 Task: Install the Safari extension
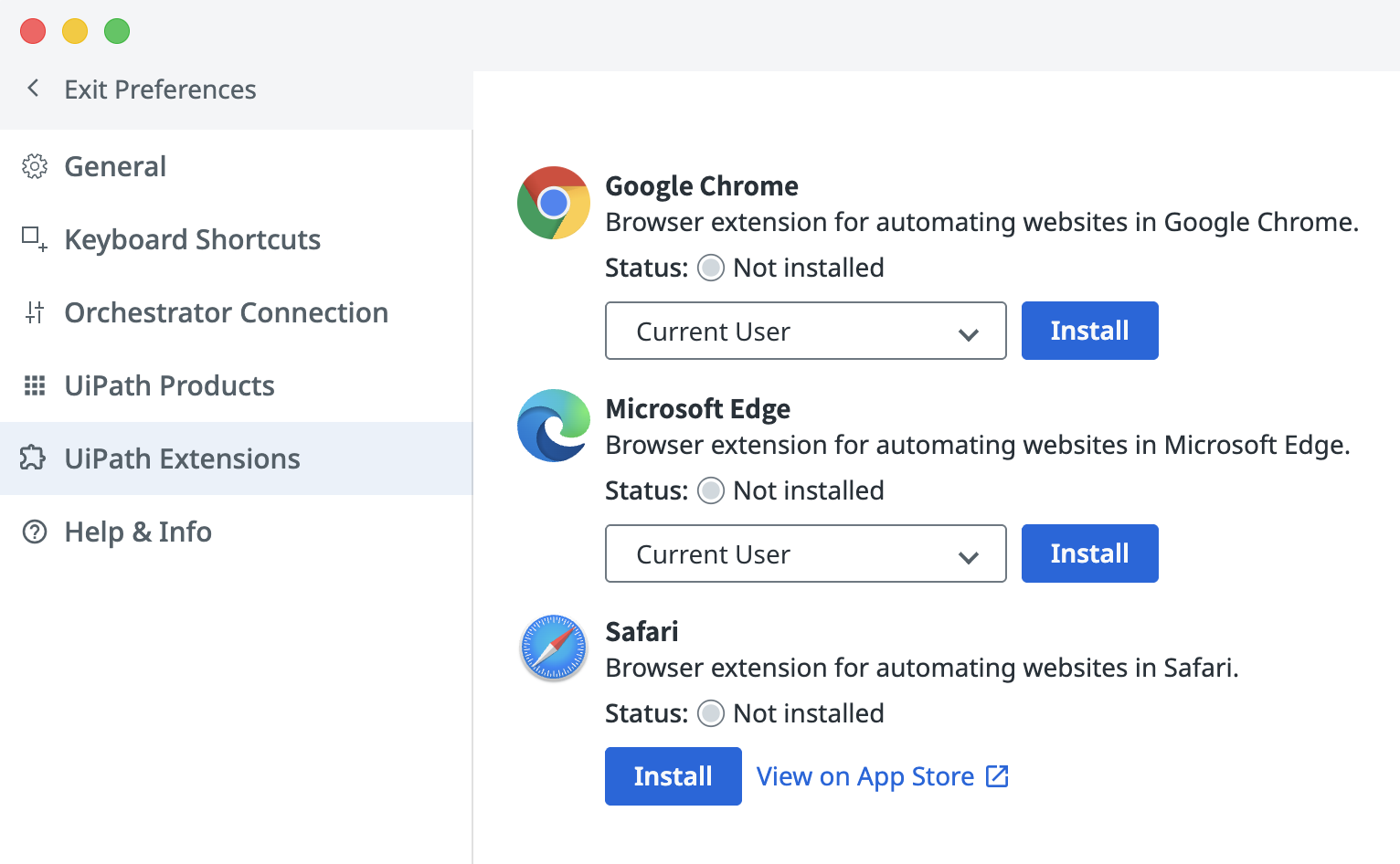tap(673, 776)
